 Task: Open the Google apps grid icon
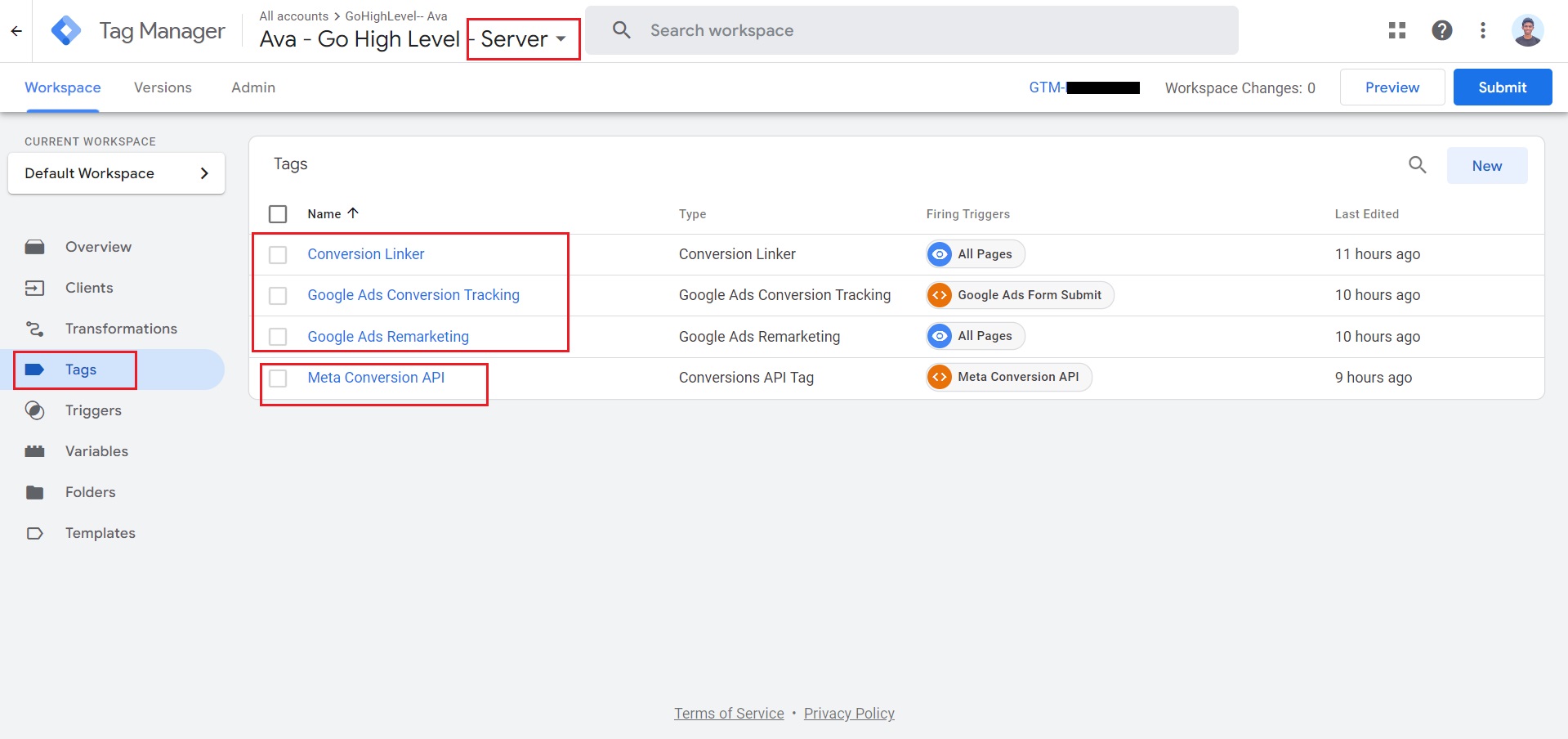pyautogui.click(x=1397, y=30)
